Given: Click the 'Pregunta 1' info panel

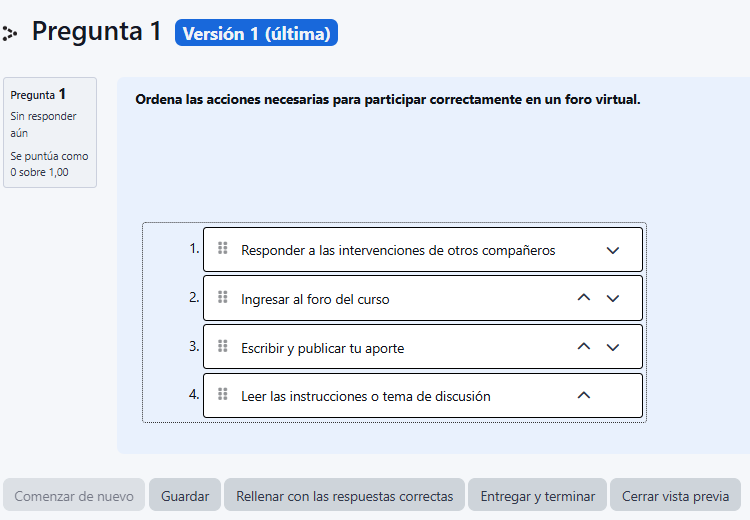Looking at the screenshot, I should pyautogui.click(x=50, y=132).
